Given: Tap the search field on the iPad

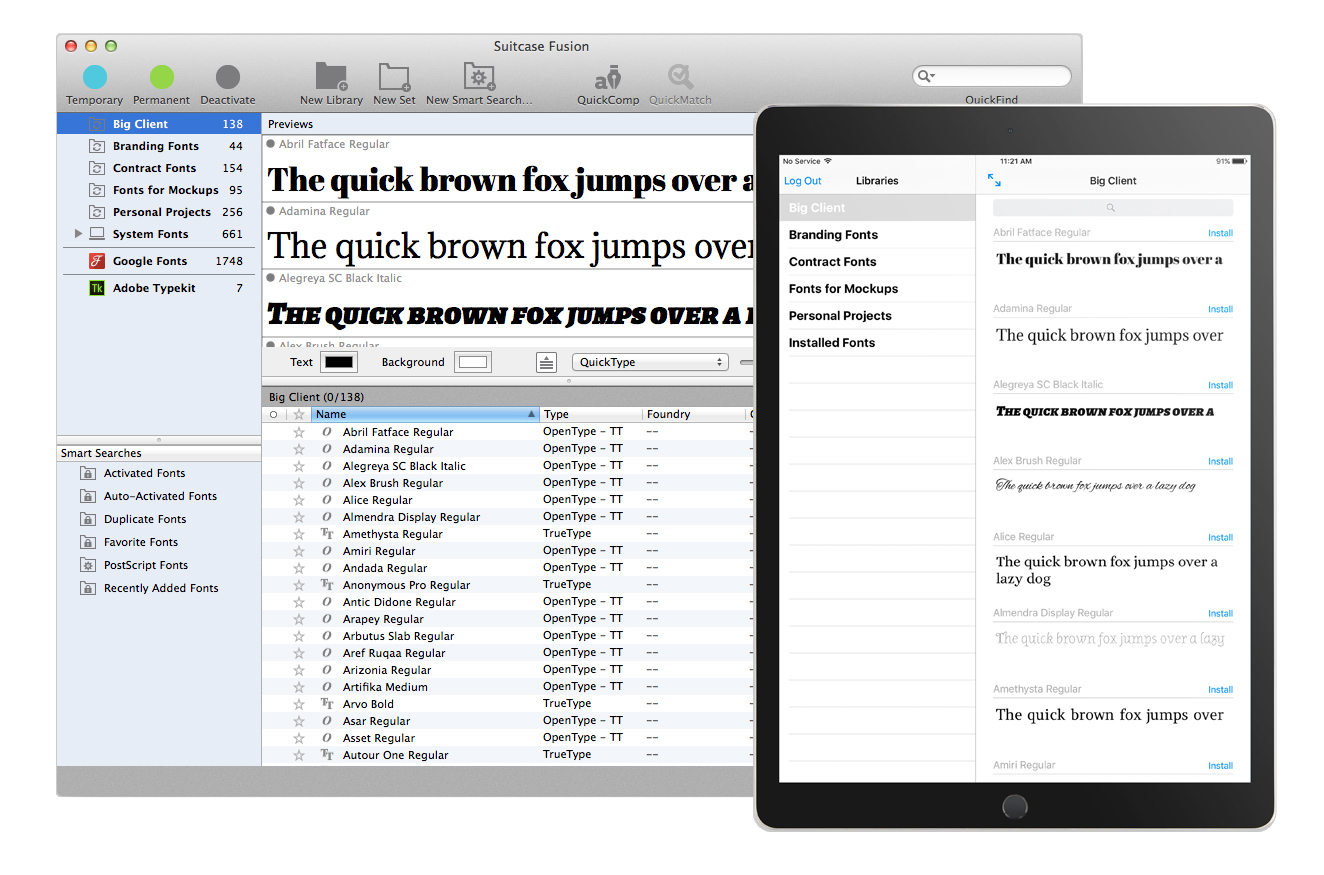Looking at the screenshot, I should click(1113, 208).
